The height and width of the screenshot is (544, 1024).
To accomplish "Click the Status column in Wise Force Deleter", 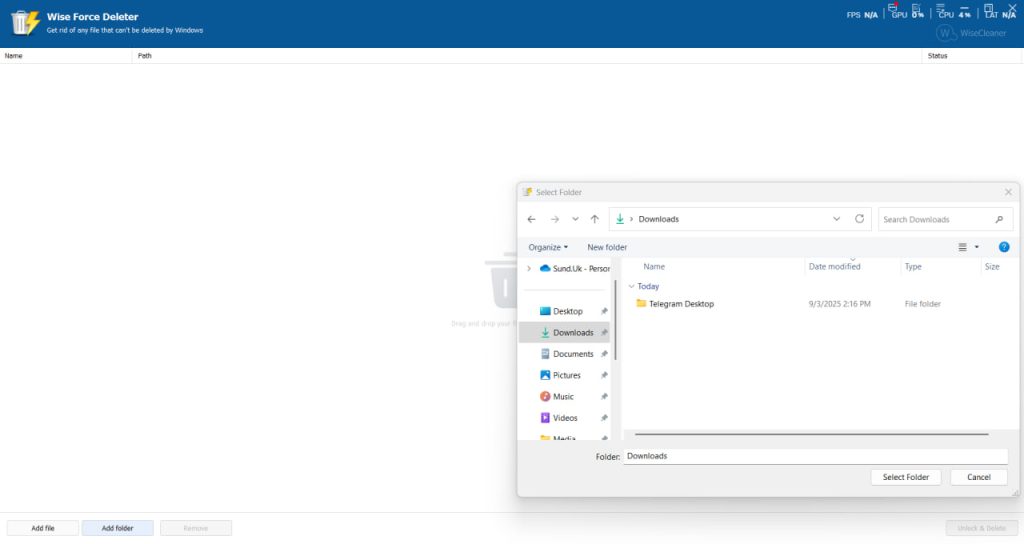I will pyautogui.click(x=937, y=56).
